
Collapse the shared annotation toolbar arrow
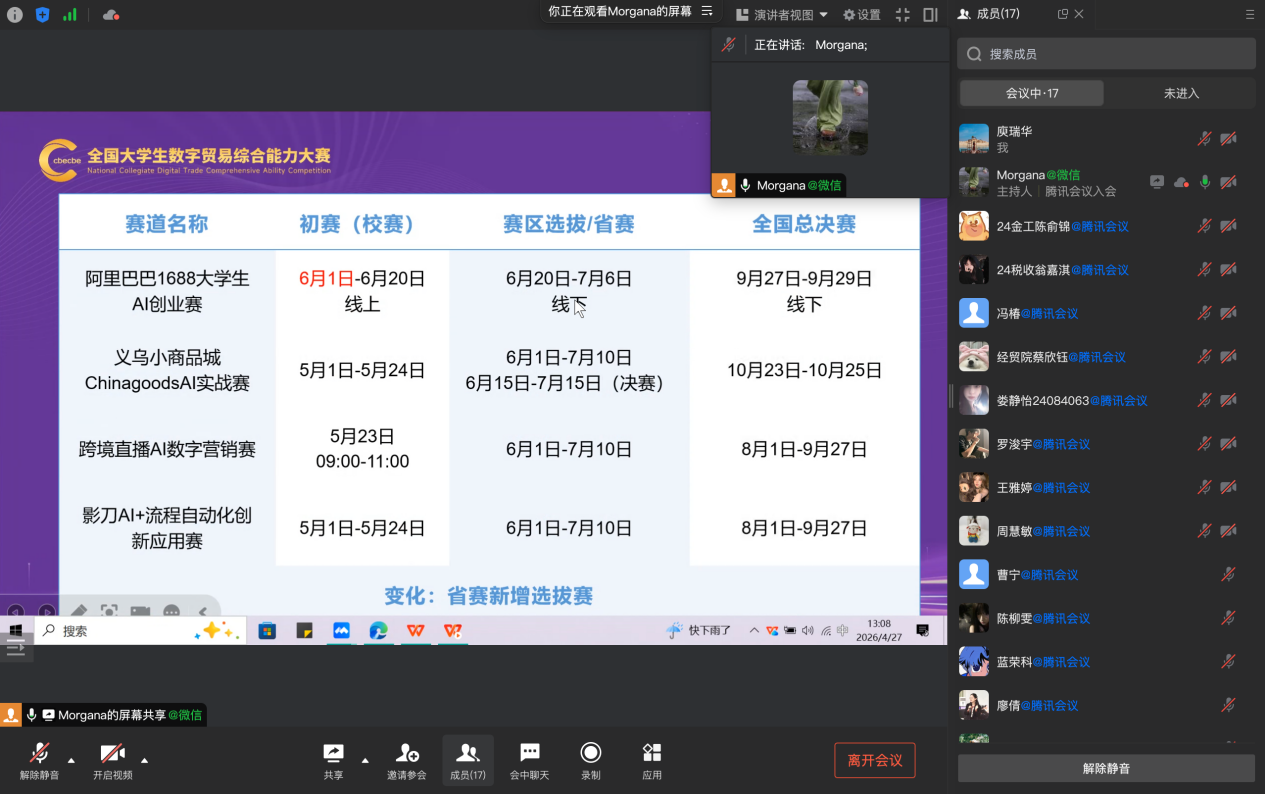tap(202, 611)
